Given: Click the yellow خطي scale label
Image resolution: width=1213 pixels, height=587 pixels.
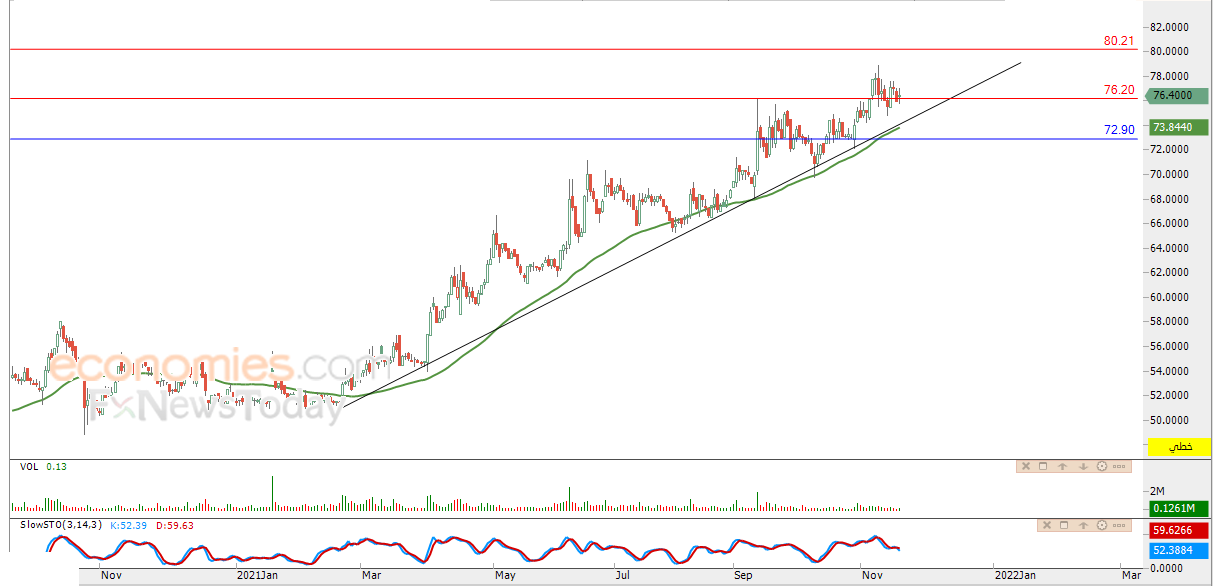Looking at the screenshot, I should pyautogui.click(x=1181, y=447).
